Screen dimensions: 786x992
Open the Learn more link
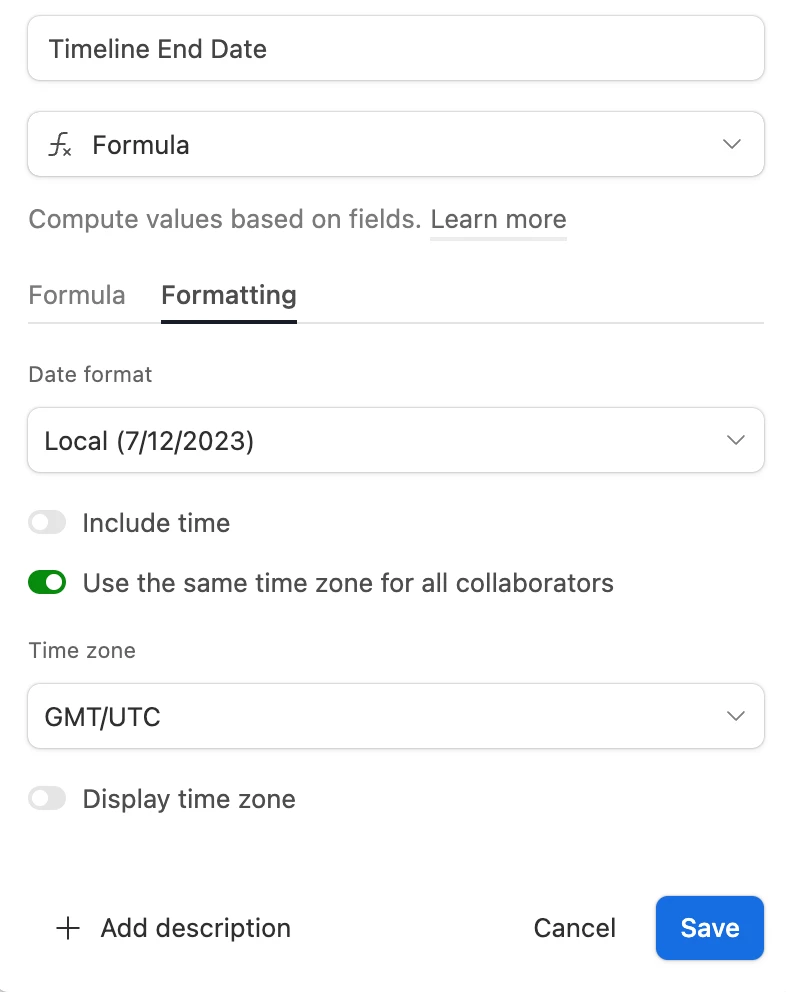(x=498, y=220)
